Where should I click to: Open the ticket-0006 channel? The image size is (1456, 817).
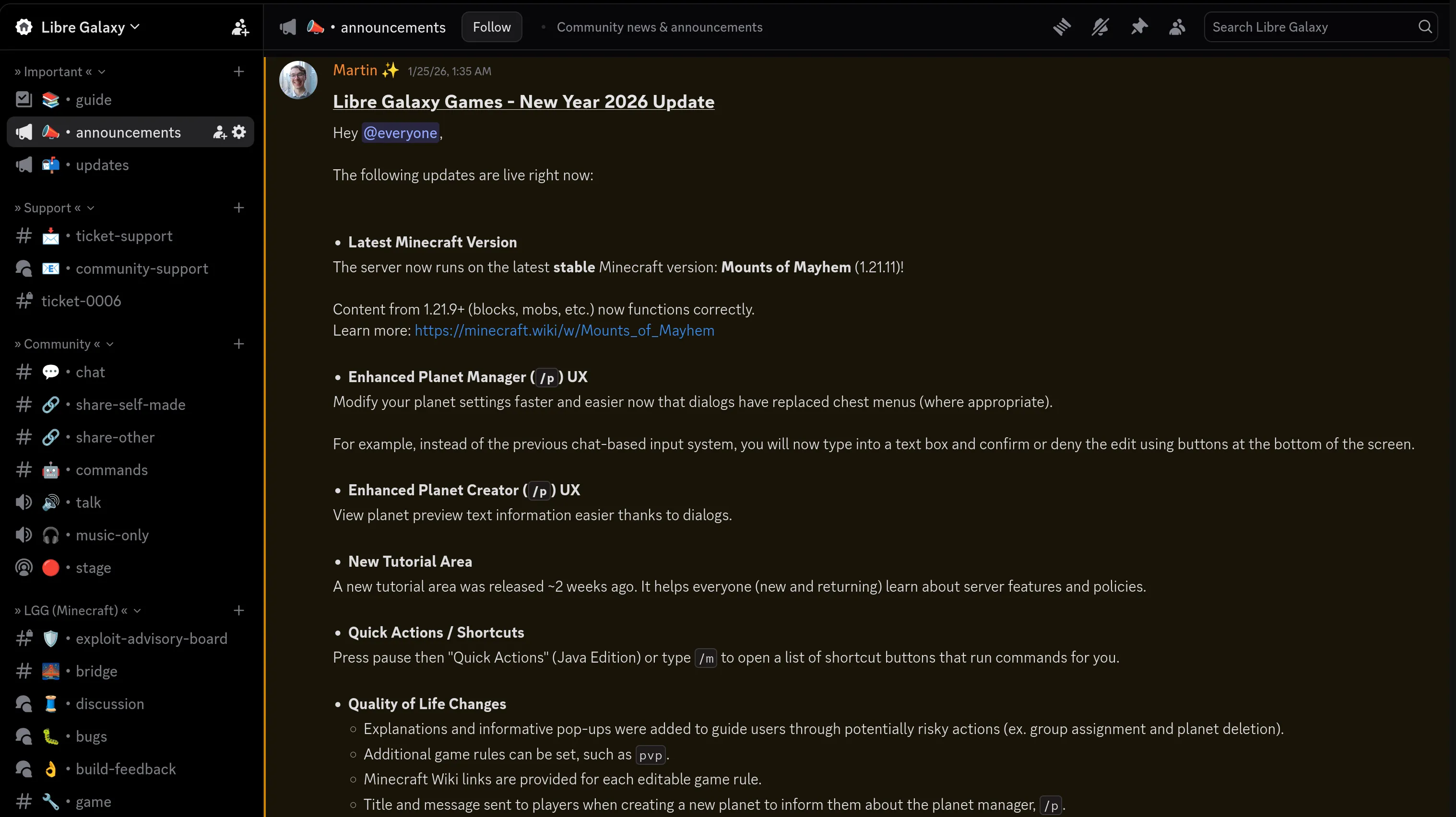[x=130, y=301]
